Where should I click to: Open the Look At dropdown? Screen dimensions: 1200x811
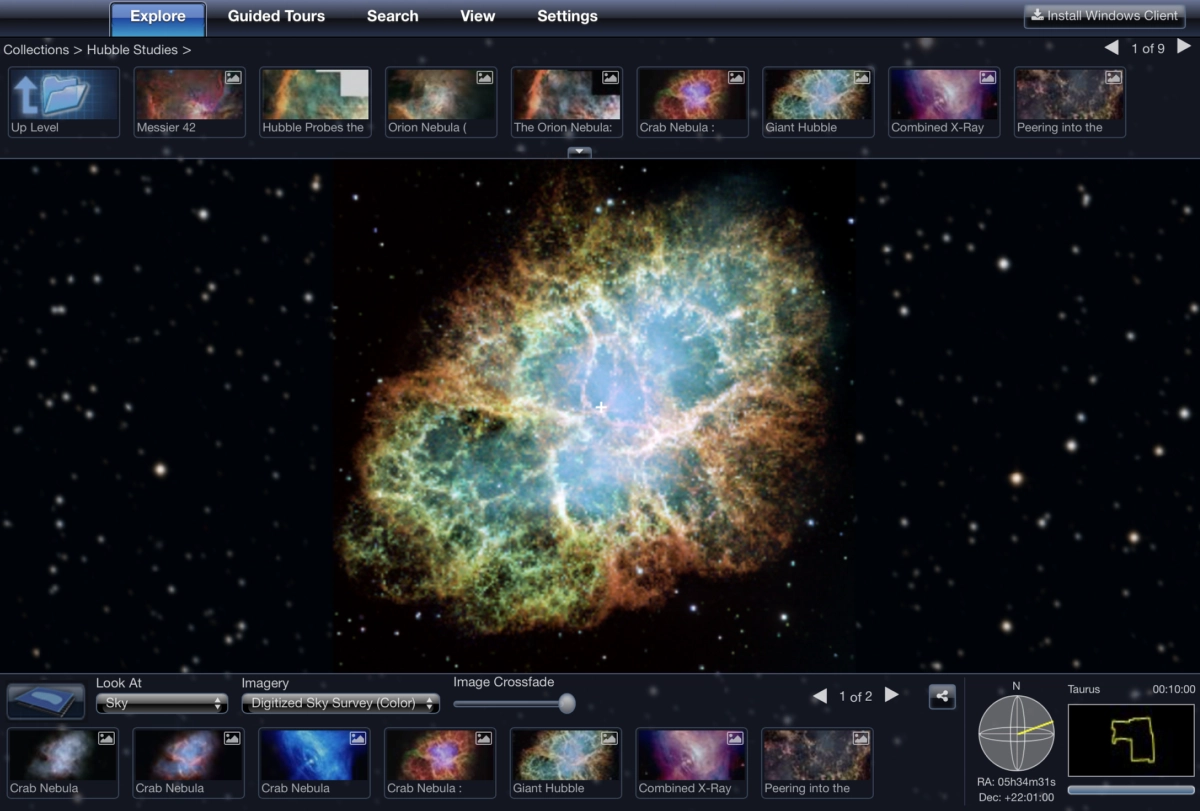(x=162, y=704)
